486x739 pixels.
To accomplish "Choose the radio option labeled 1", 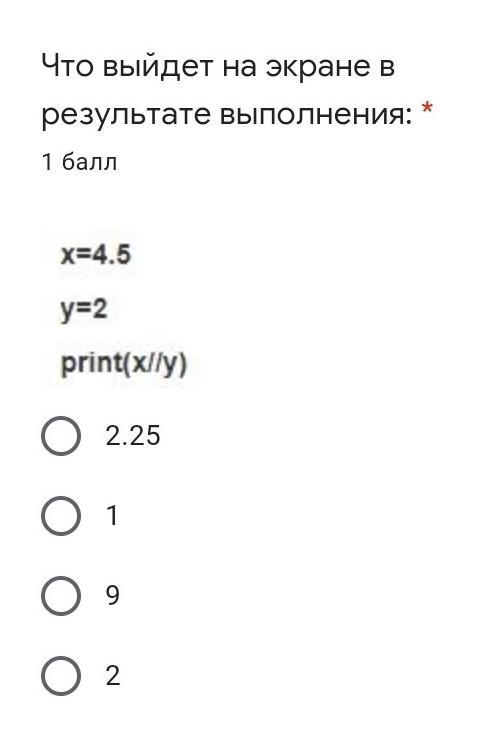I will (61, 516).
